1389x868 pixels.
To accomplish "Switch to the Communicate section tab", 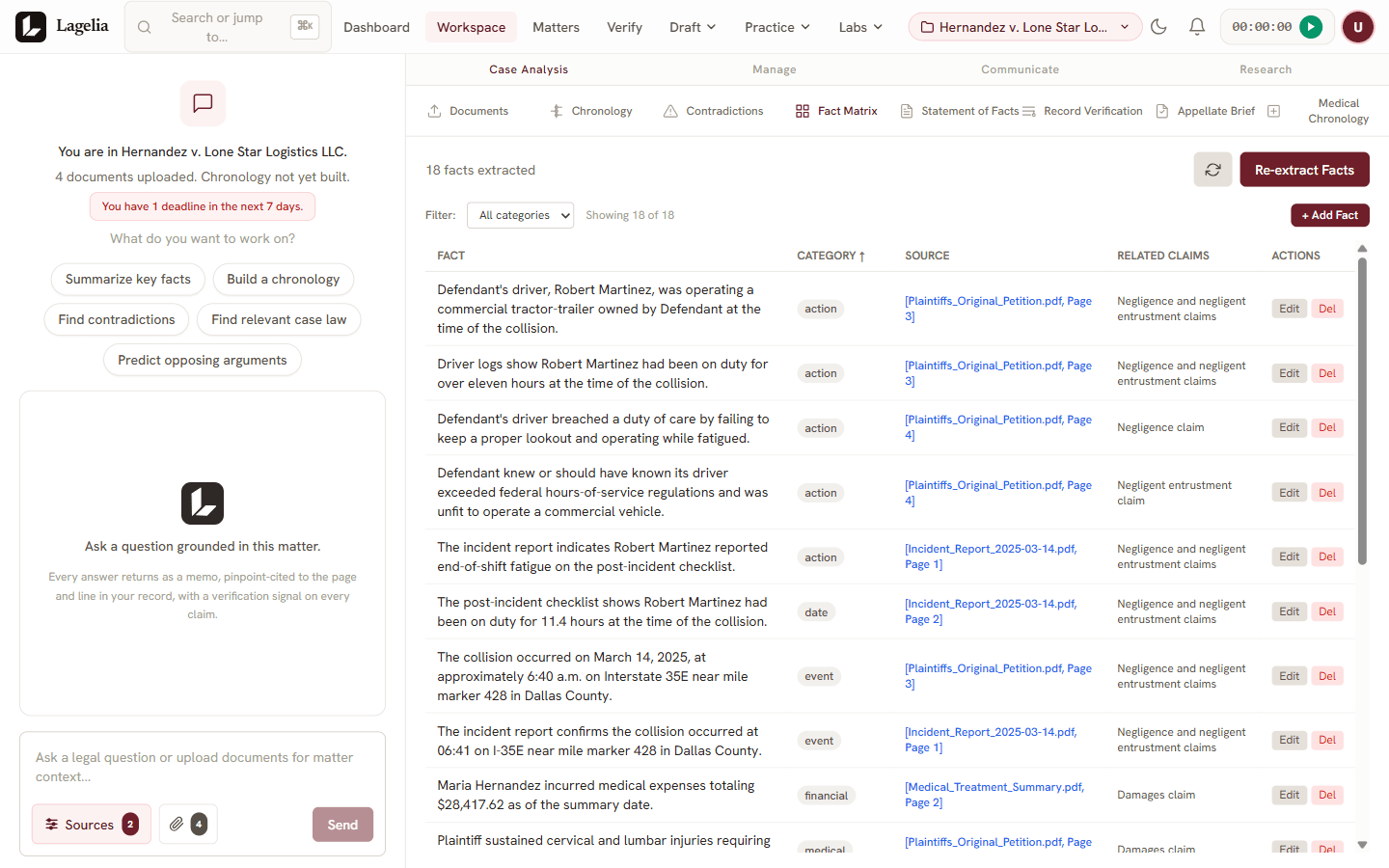I will click(1020, 69).
